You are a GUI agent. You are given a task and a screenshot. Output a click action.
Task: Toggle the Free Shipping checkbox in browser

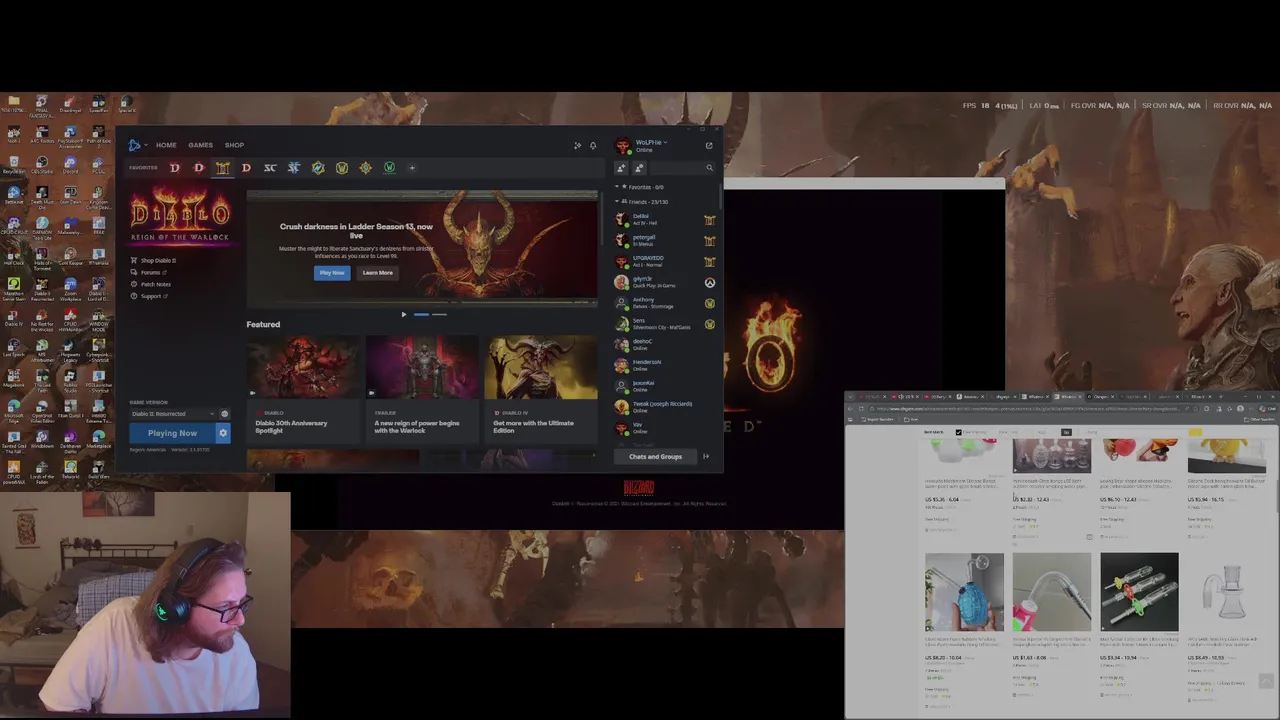[958, 432]
